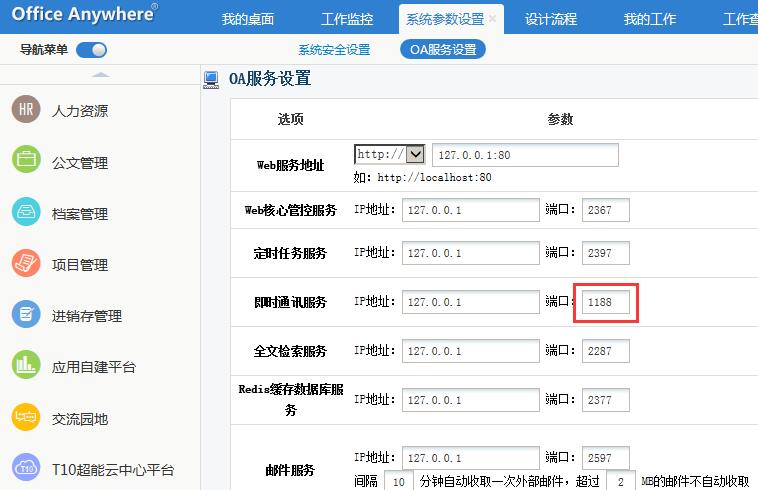Viewport: 758px width, 490px height.
Task: Switch to the 设计流程 tab
Action: (x=551, y=19)
